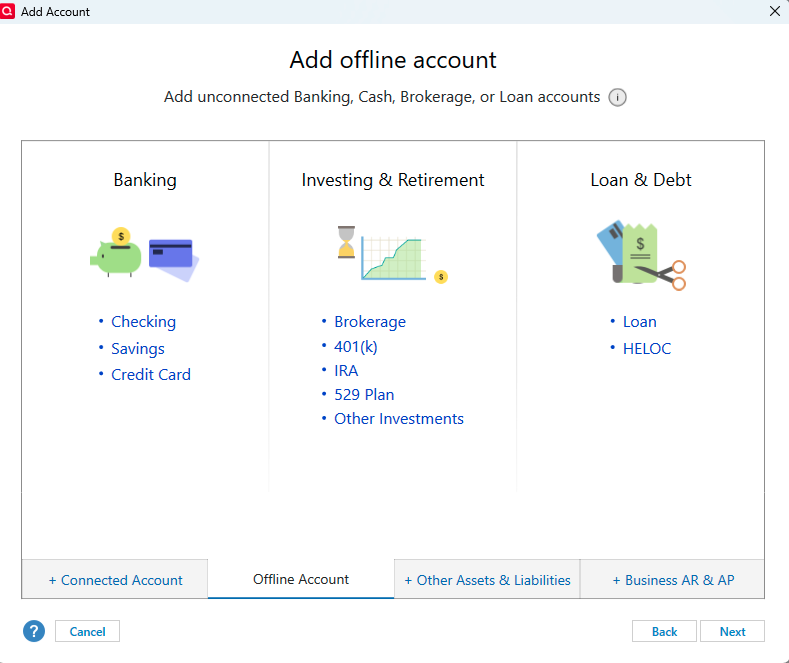Switch to the Connected Account tab
Screen dimensions: 789x663
(115, 579)
